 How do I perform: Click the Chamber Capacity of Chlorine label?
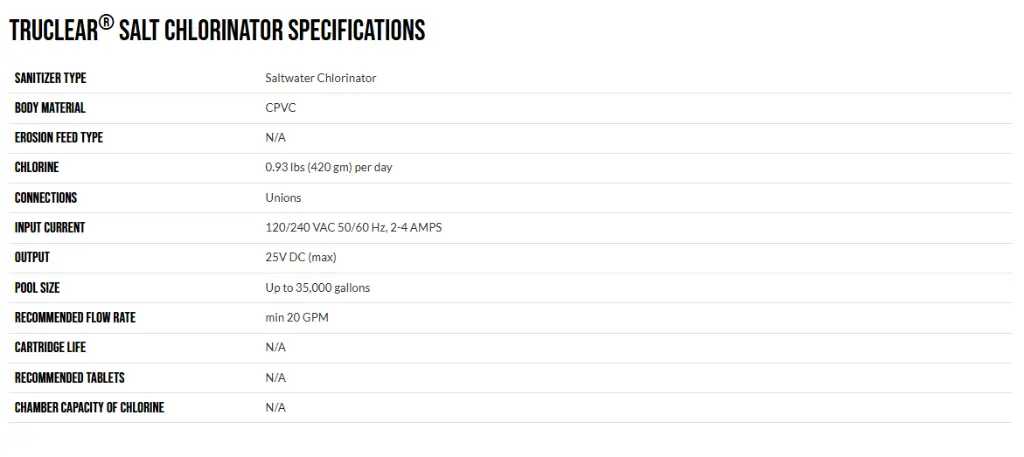(89, 407)
